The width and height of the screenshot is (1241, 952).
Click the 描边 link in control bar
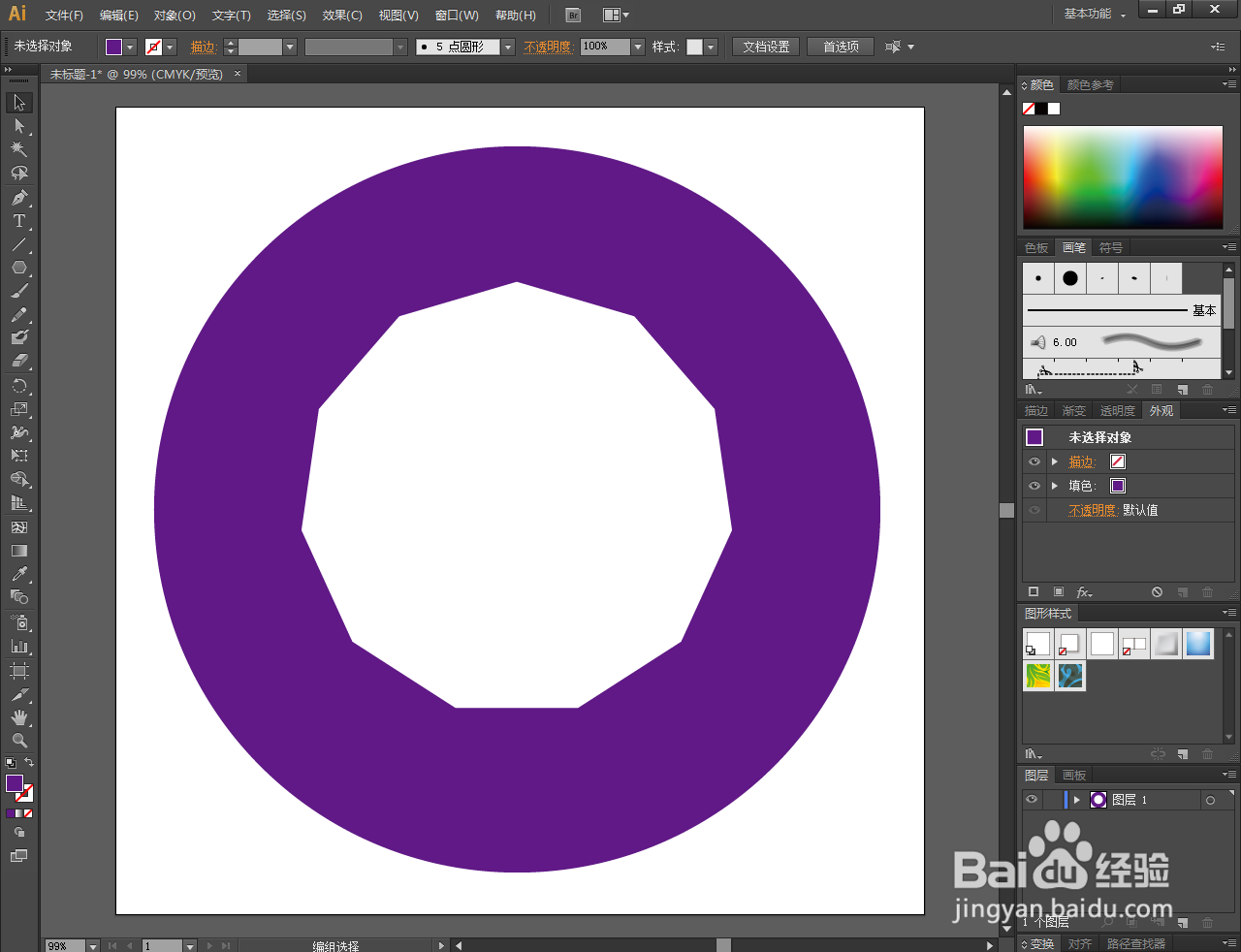(203, 47)
